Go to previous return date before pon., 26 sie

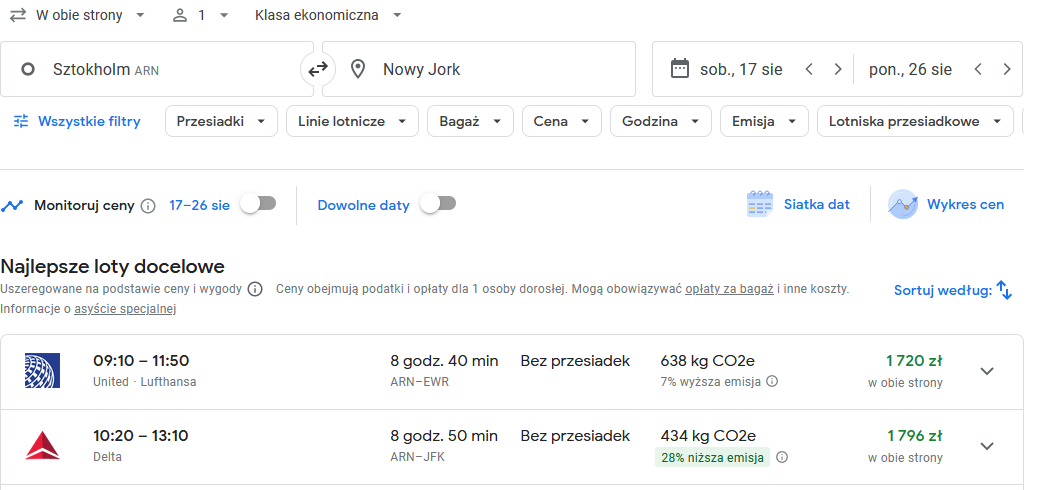(978, 69)
